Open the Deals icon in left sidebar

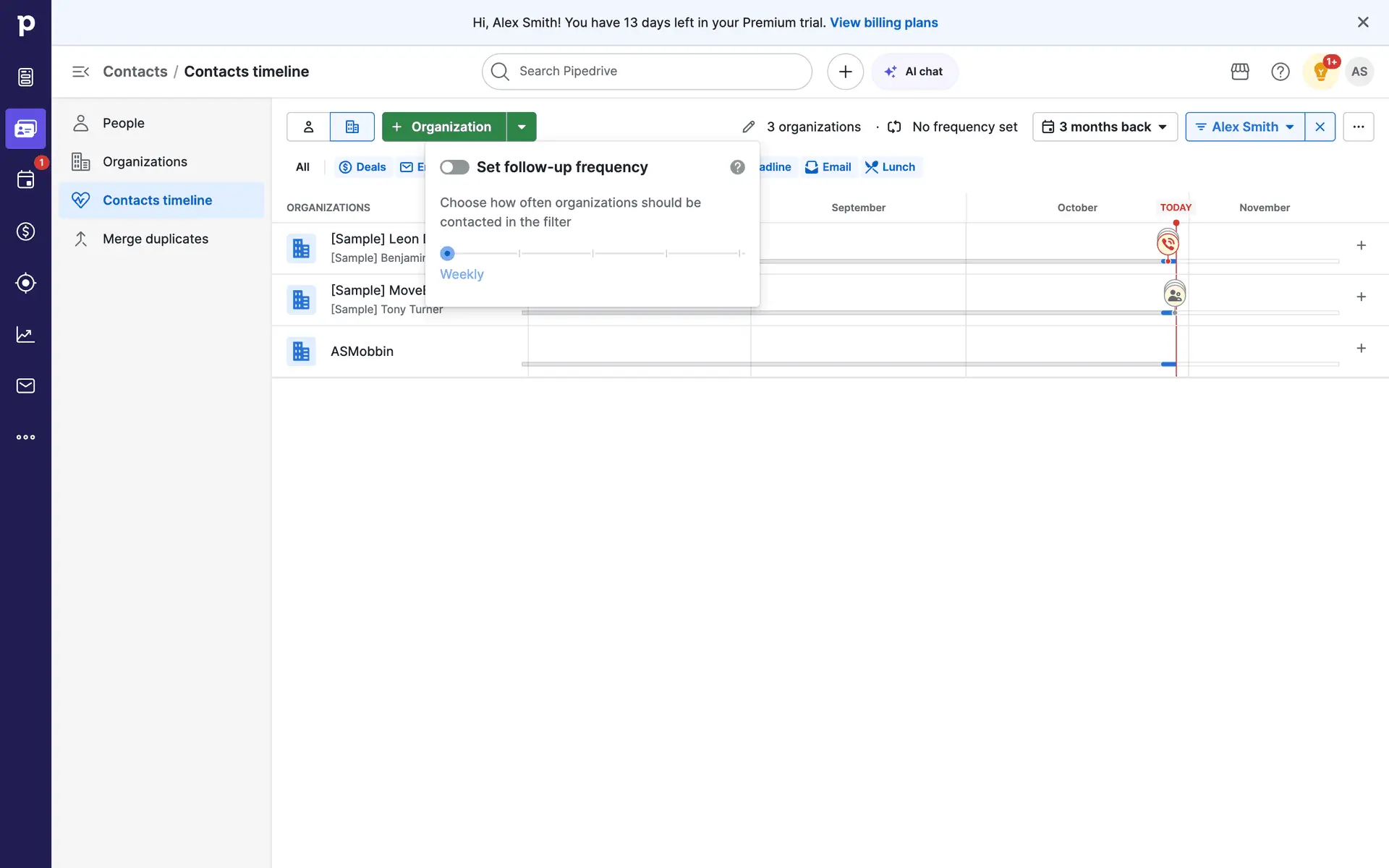(25, 231)
